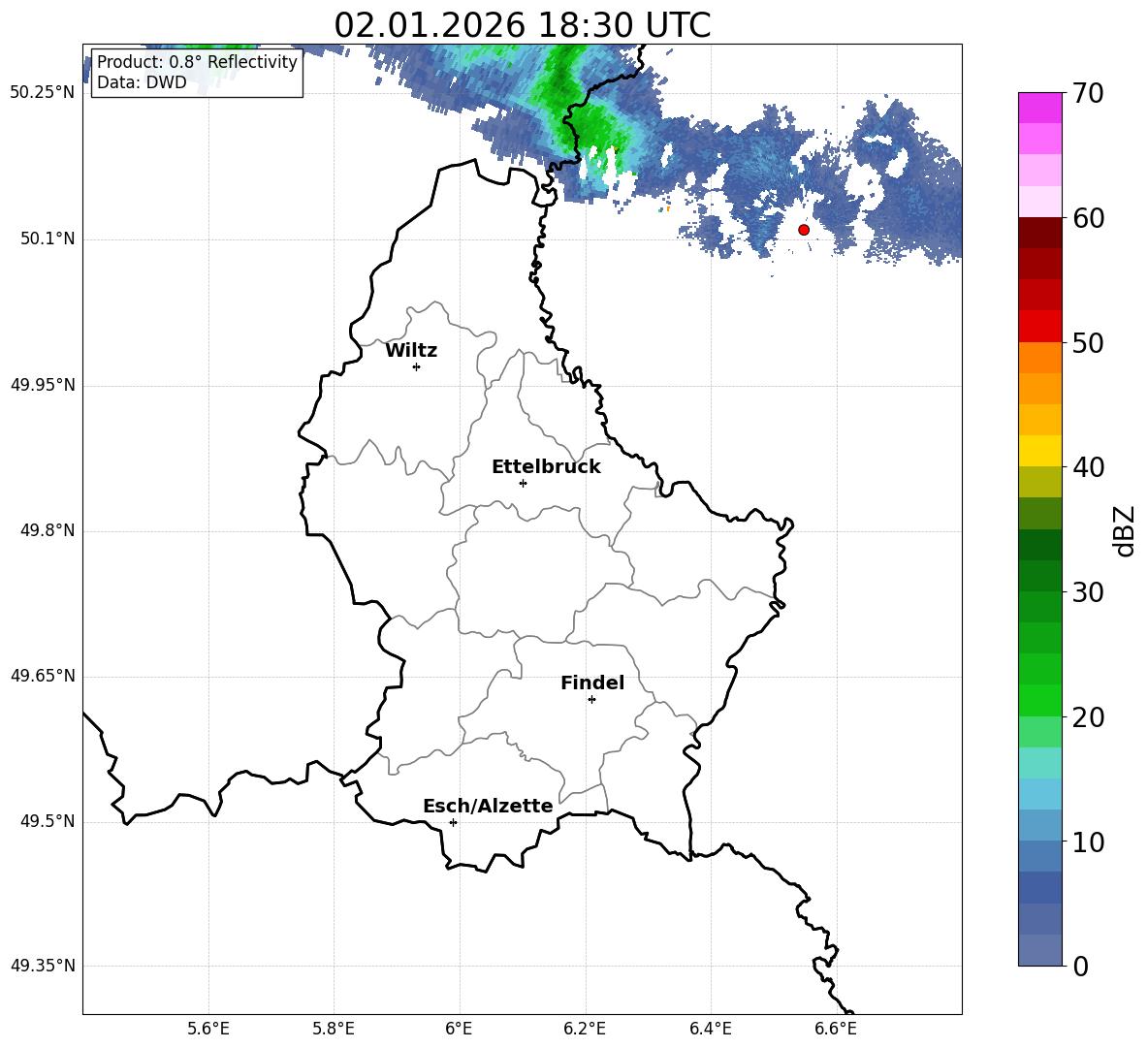This screenshot has height=1048, width=1148.
Task: Click the Ettelbruck station cross marker
Action: point(523,483)
